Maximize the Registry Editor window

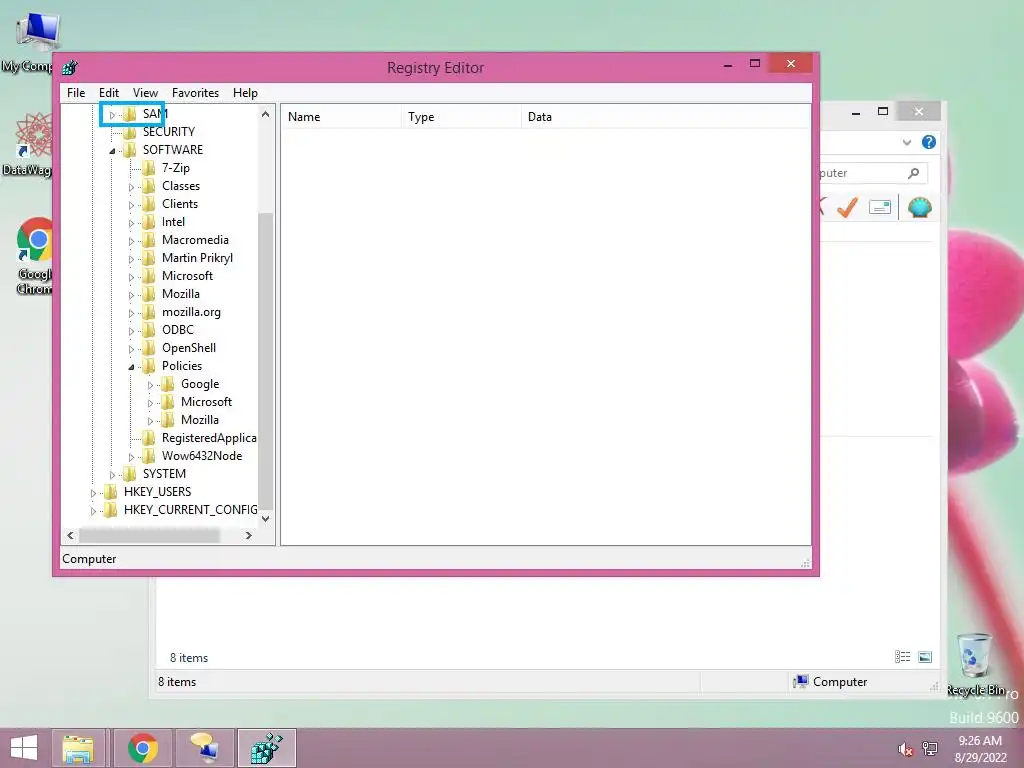tap(755, 63)
